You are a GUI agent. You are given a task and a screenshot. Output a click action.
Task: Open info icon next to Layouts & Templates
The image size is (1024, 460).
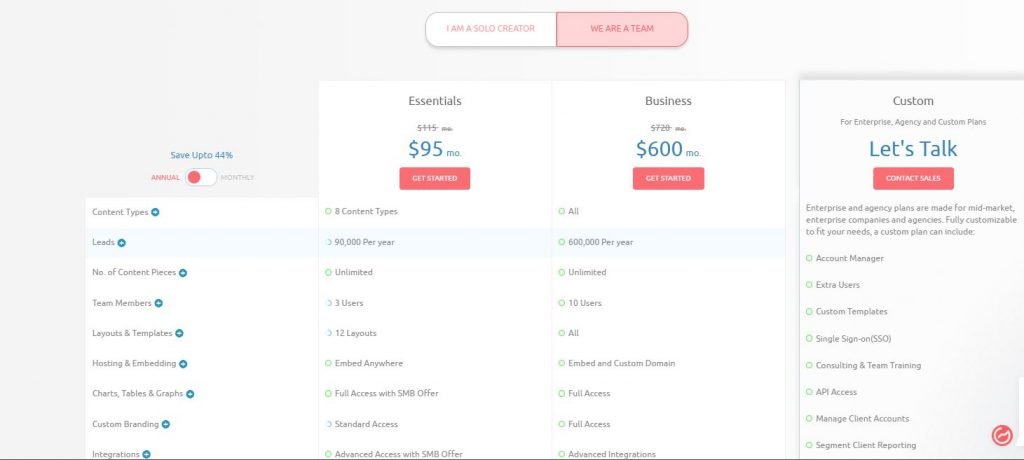179,333
